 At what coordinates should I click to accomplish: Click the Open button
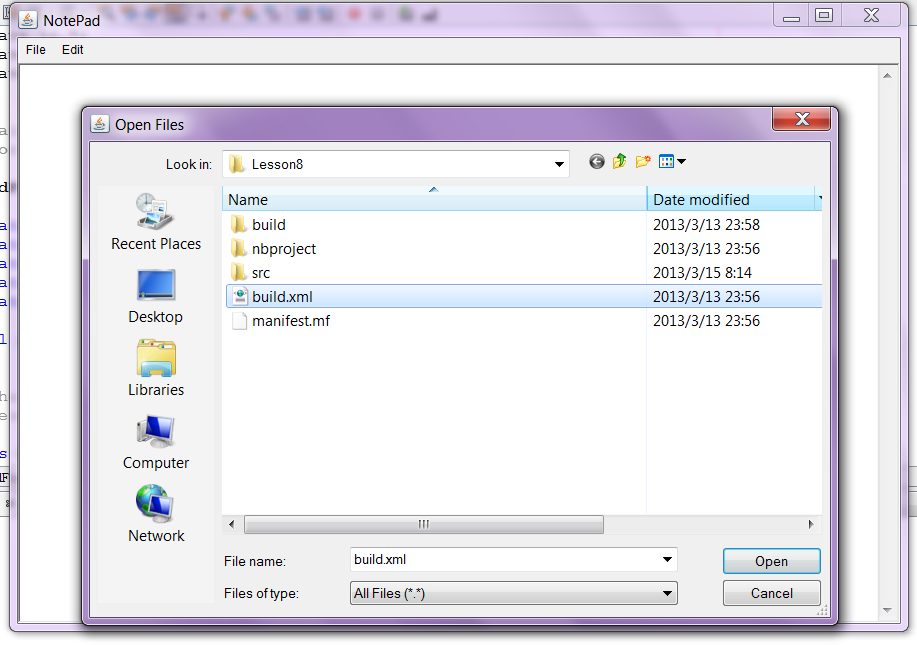pyautogui.click(x=771, y=561)
